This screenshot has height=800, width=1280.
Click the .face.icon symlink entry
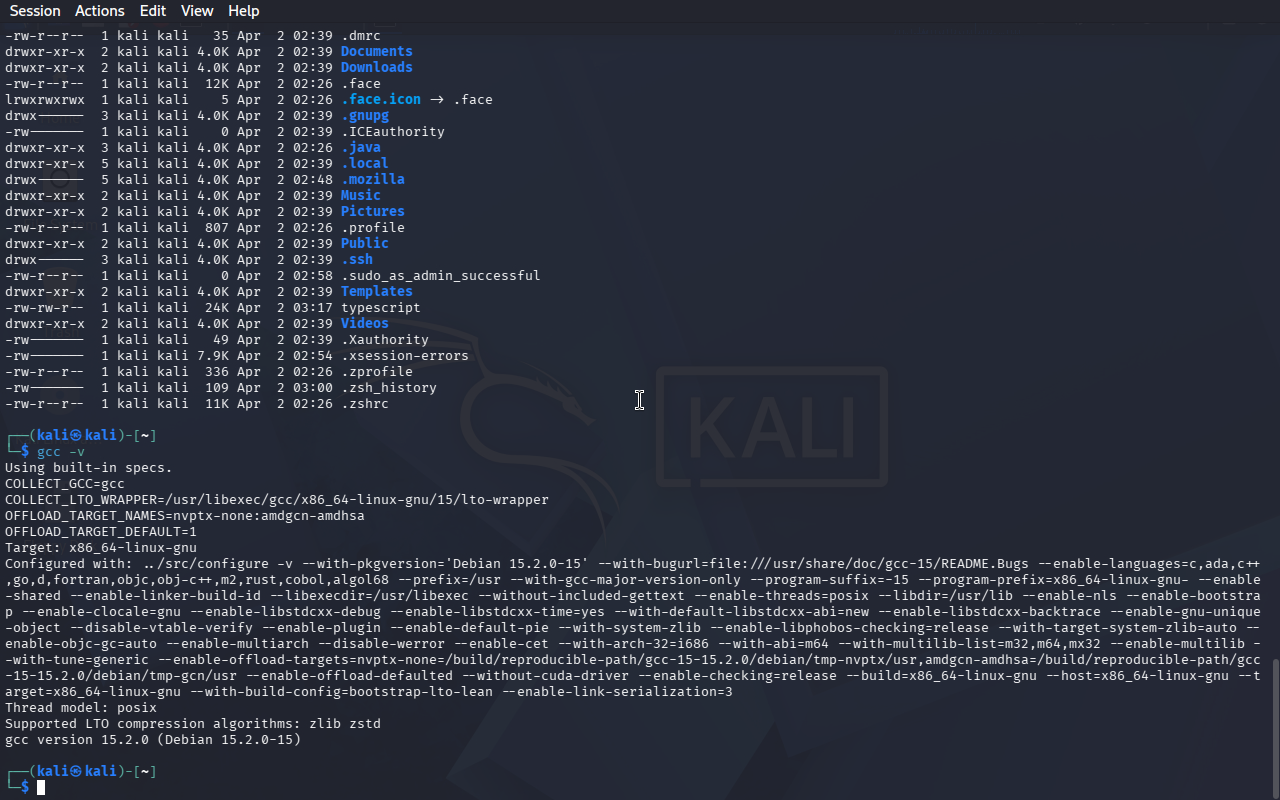[x=380, y=99]
